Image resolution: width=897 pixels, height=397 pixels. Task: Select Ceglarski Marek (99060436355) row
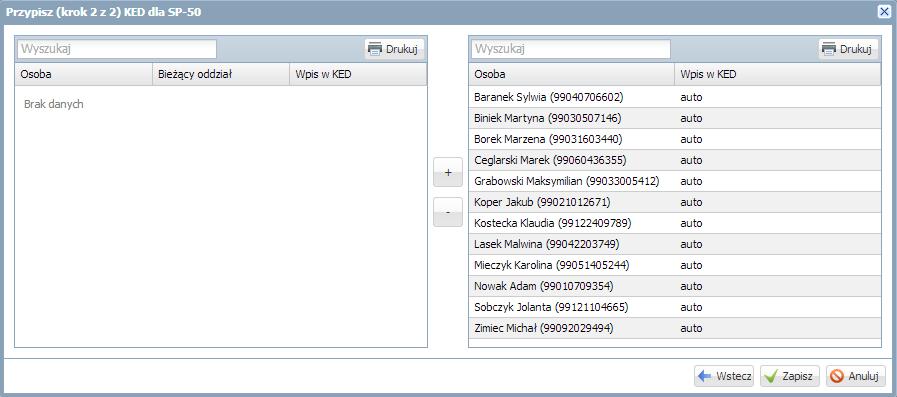pos(675,160)
